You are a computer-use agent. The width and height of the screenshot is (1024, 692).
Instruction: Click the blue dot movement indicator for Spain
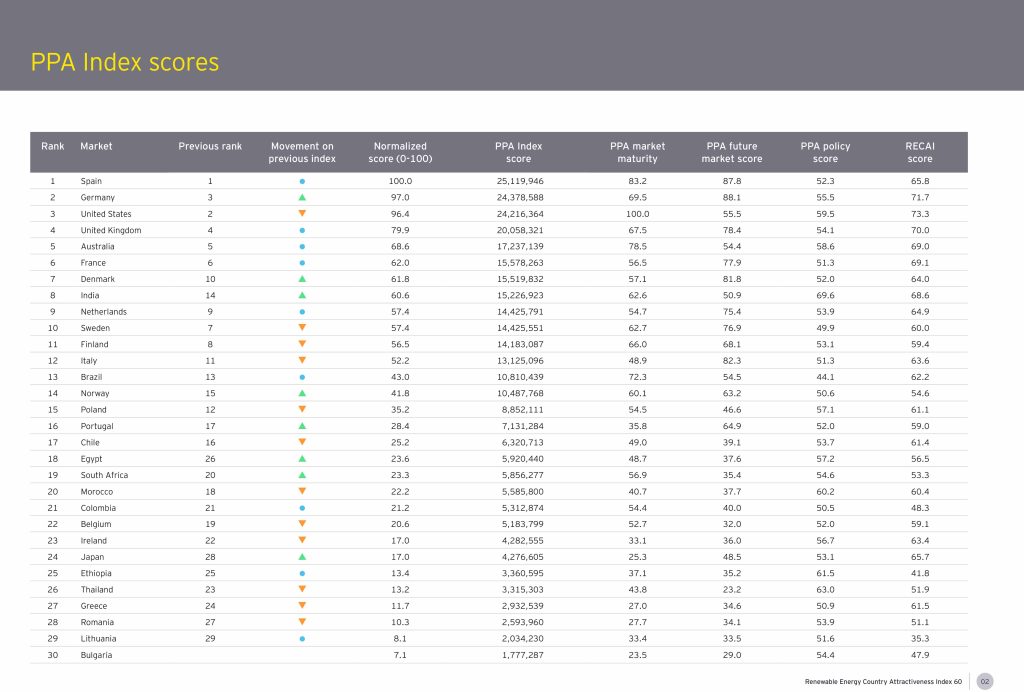[302, 181]
